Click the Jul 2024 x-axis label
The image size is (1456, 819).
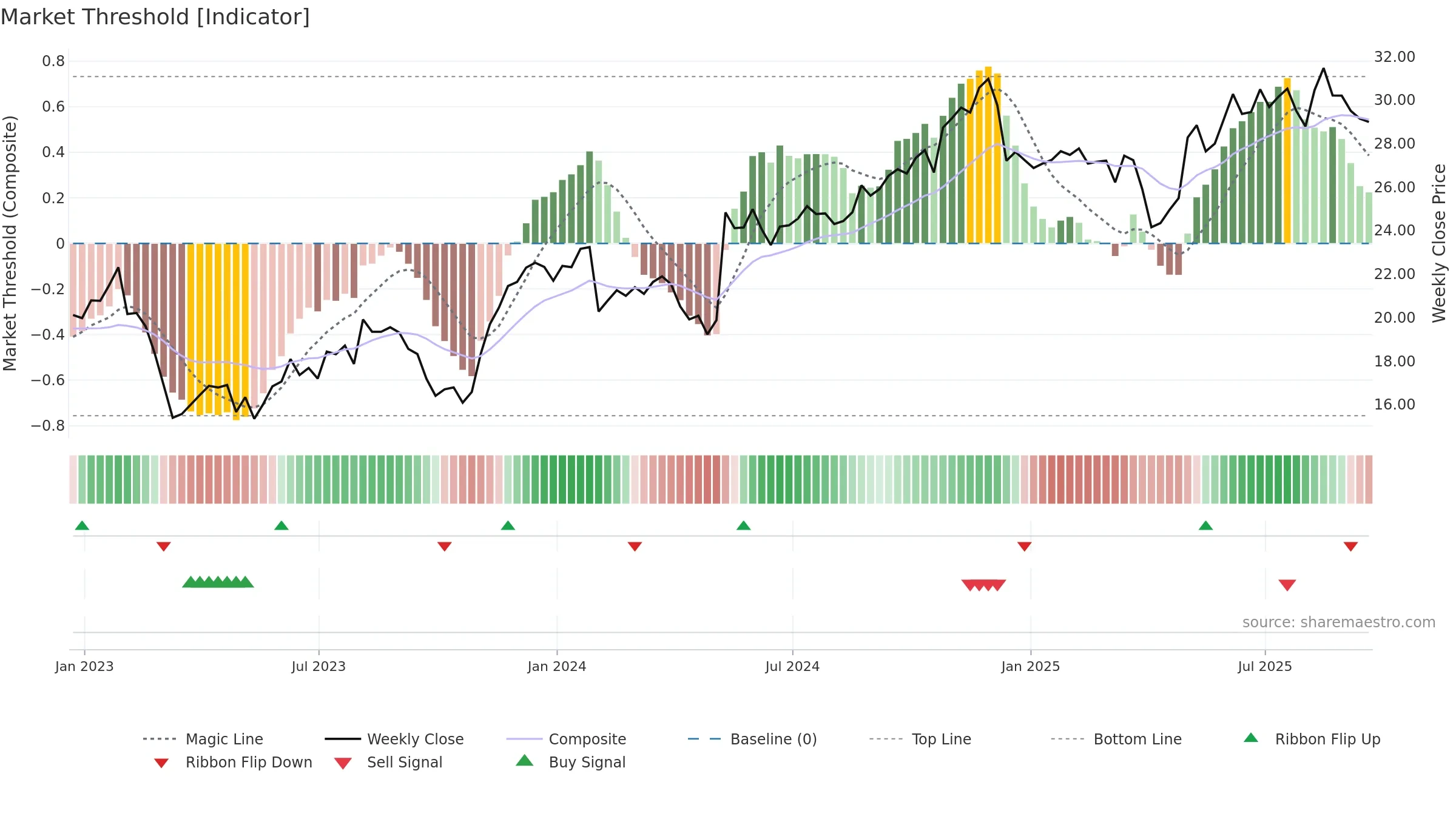click(792, 667)
